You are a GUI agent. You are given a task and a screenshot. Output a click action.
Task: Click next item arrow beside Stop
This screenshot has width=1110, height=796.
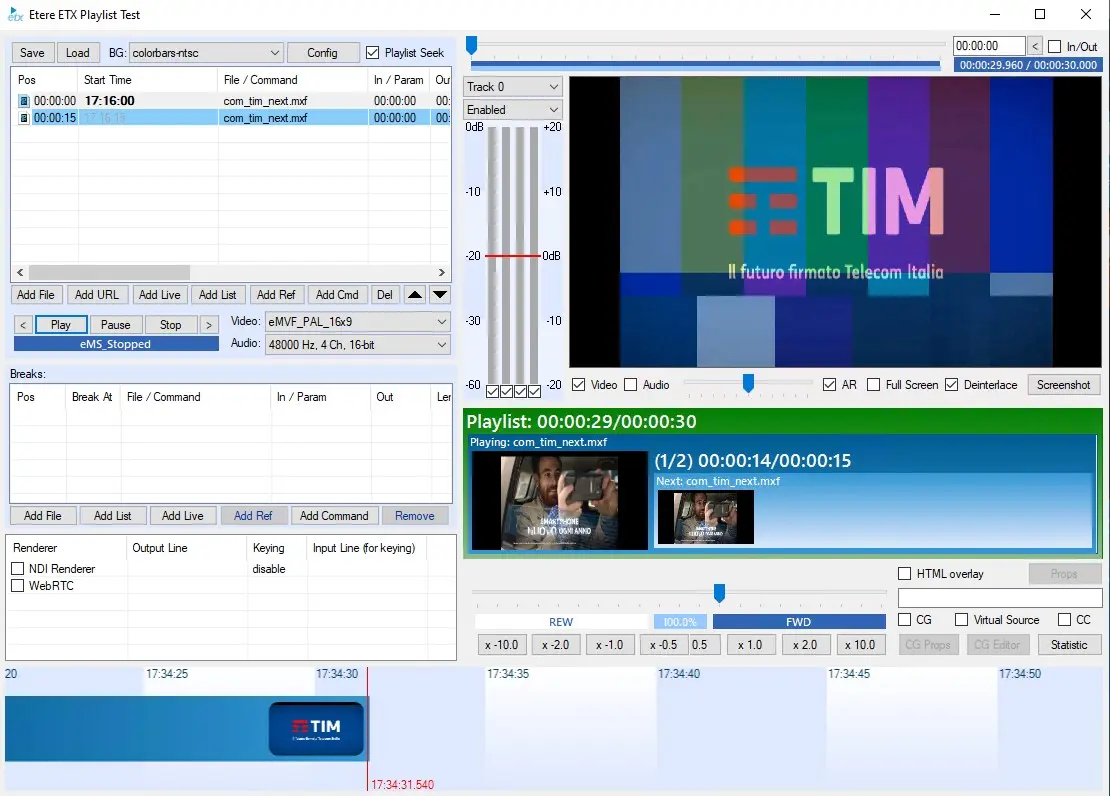(209, 325)
